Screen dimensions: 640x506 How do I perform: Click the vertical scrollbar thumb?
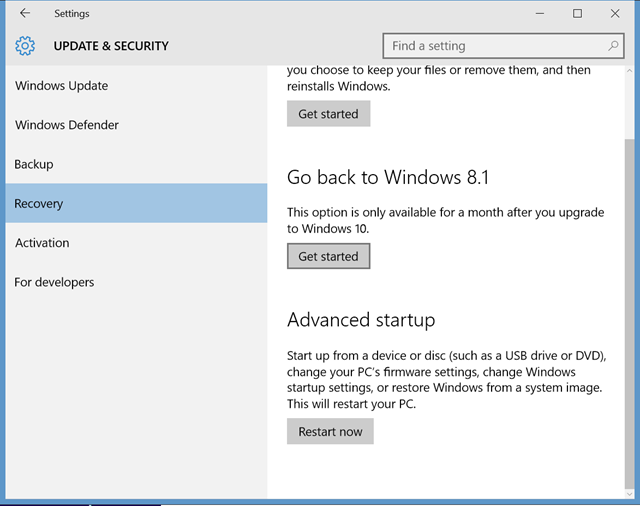(629, 313)
